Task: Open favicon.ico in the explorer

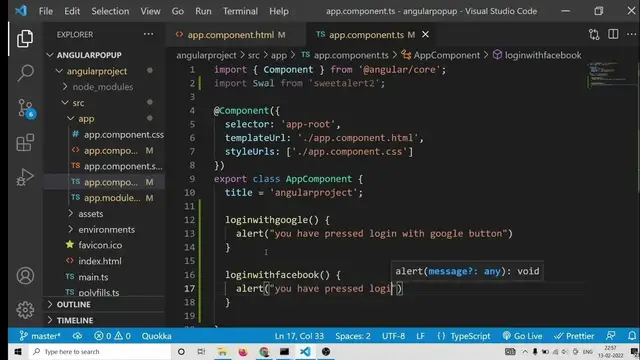Action: (x=100, y=245)
